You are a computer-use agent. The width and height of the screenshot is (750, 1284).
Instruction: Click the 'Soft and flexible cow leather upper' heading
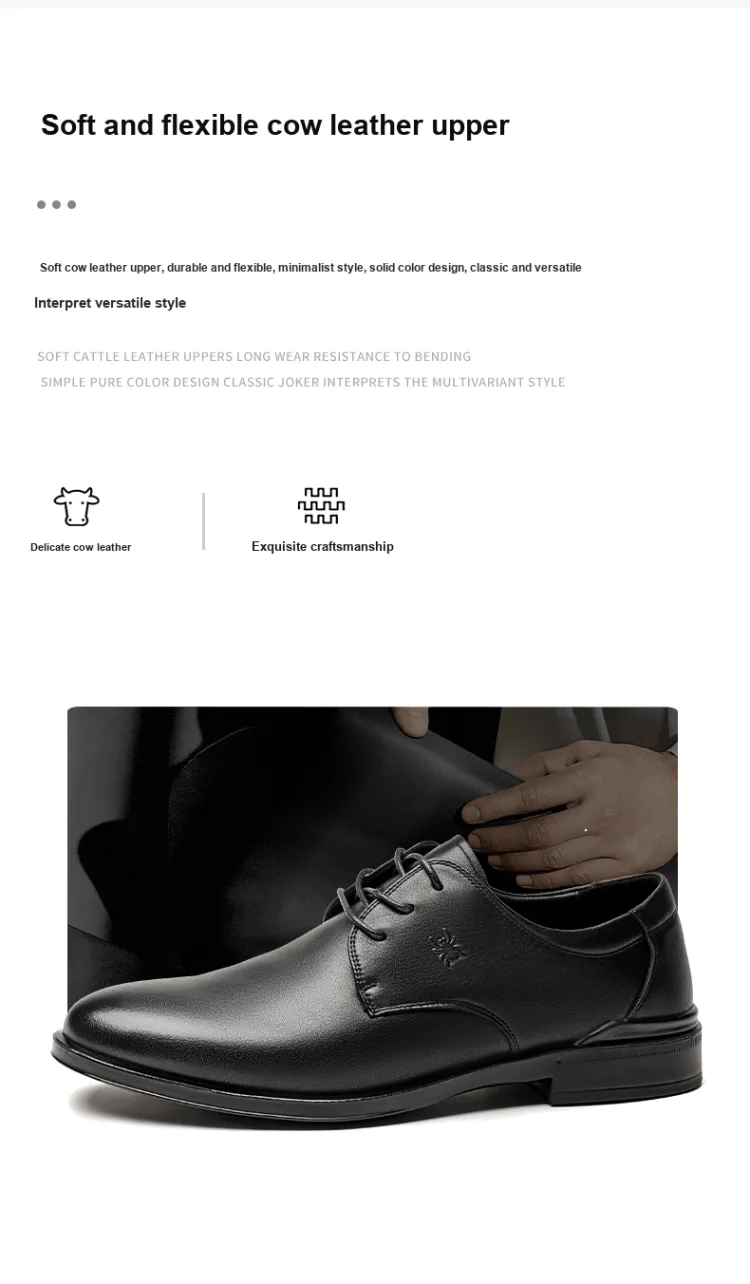point(275,125)
